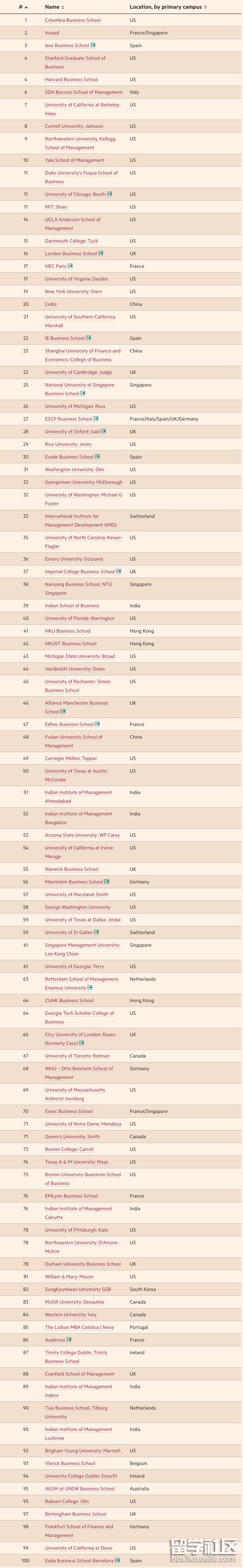
Task: Click the icon next to HEC Paris
Action: 71,266
